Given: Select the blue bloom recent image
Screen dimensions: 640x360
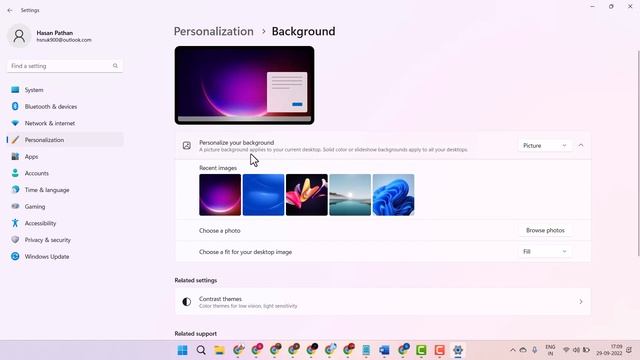Looking at the screenshot, I should 393,195.
